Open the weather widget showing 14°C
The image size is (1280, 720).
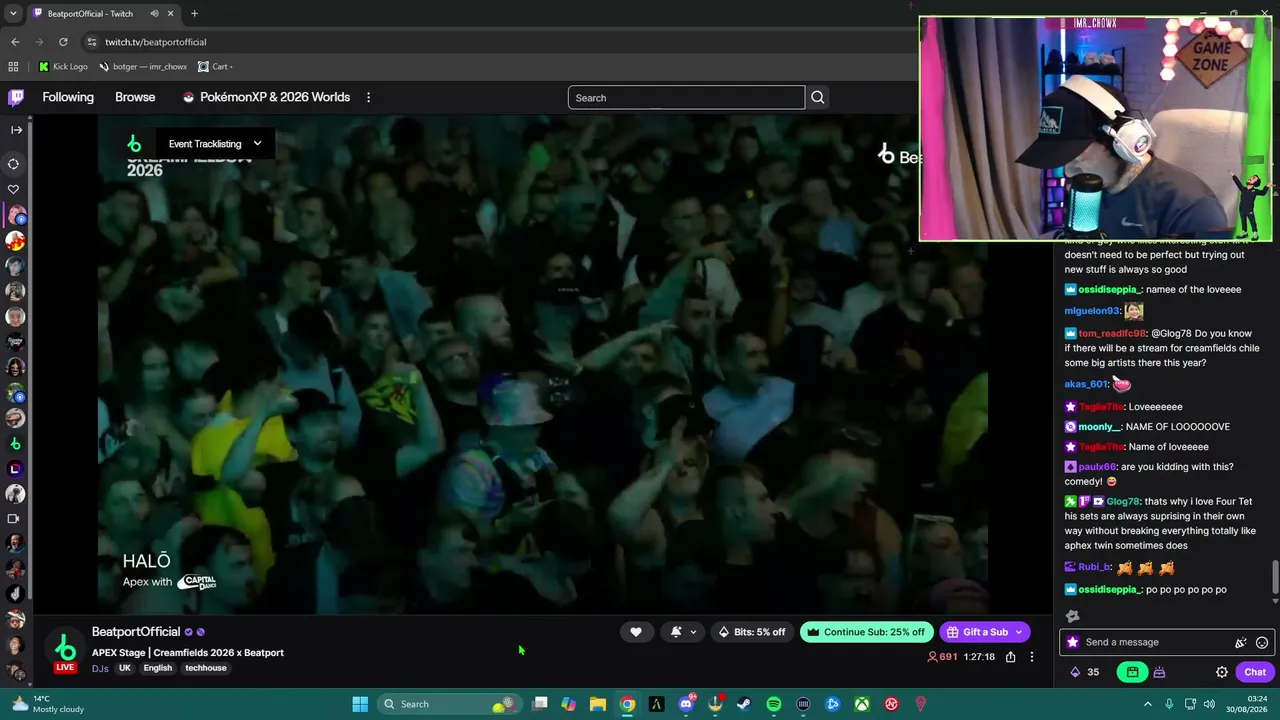48,704
